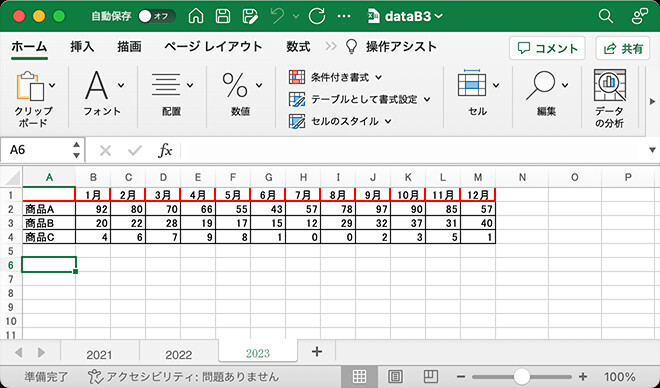
Task: Expand the フォント dropdown arrow
Action: [121, 85]
